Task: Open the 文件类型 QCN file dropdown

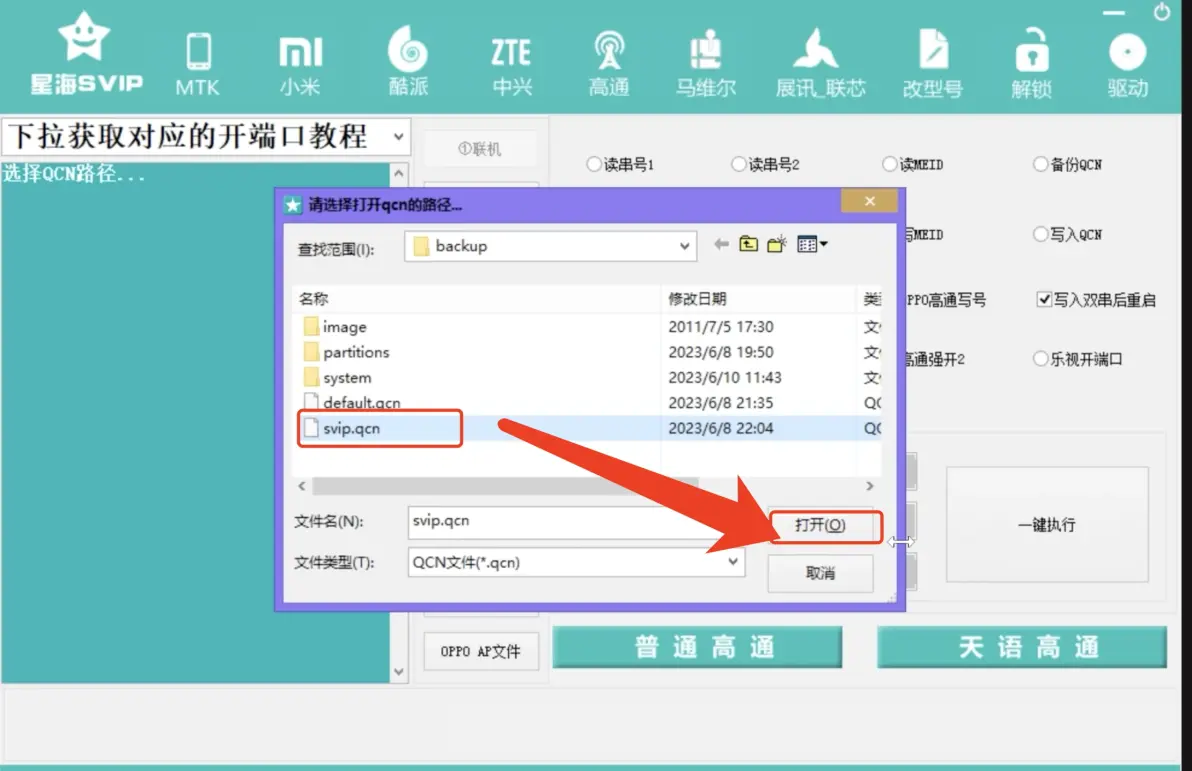Action: pos(734,562)
